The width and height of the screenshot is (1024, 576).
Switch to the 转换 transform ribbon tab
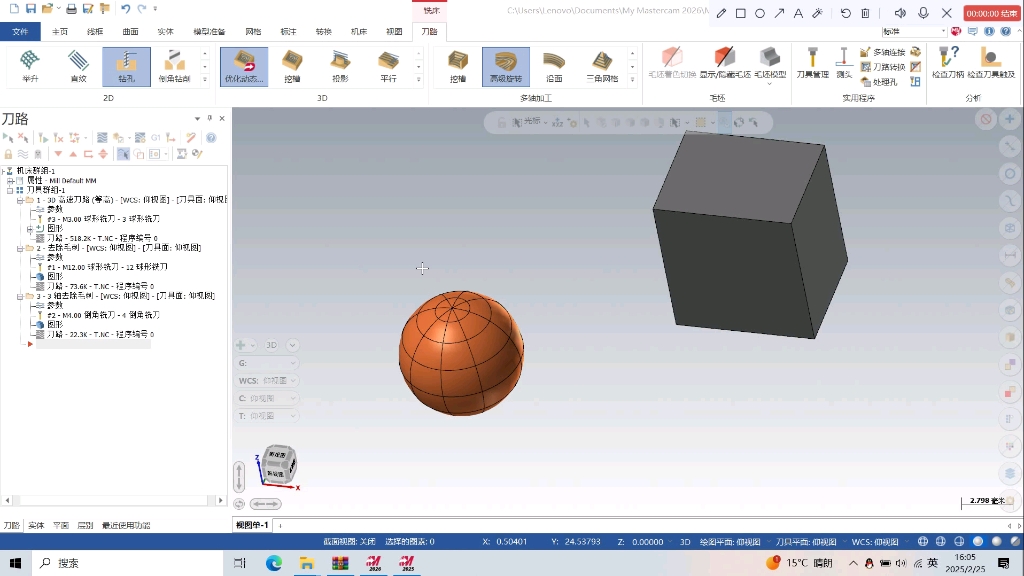pos(323,31)
